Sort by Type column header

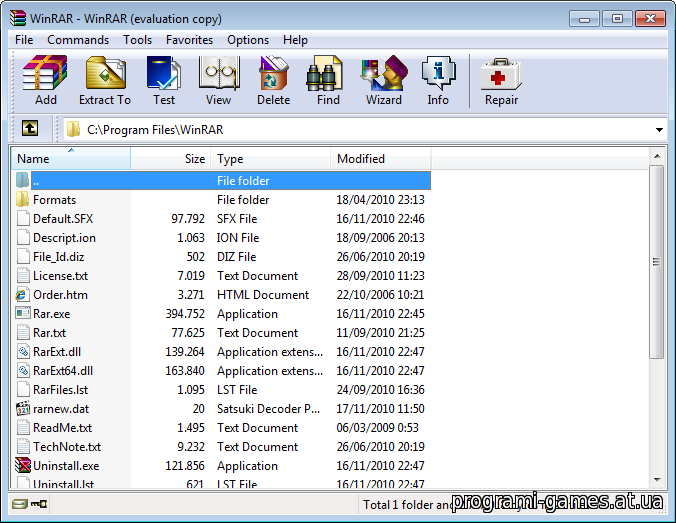[x=271, y=158]
